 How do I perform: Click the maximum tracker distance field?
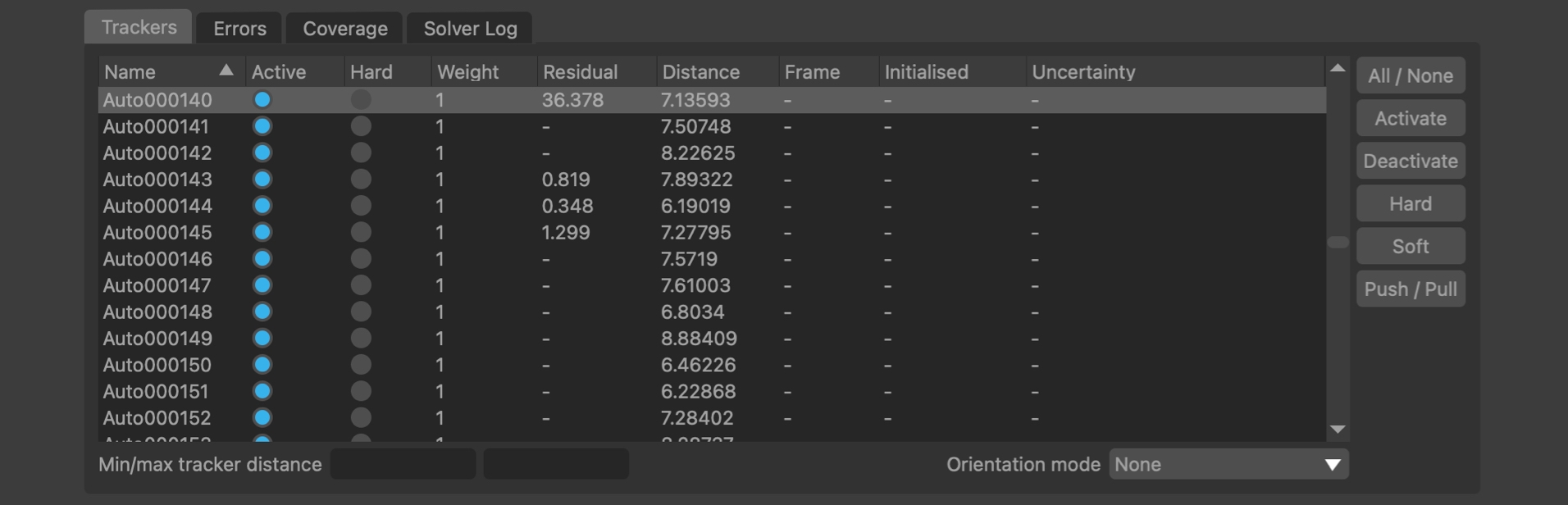pos(556,464)
